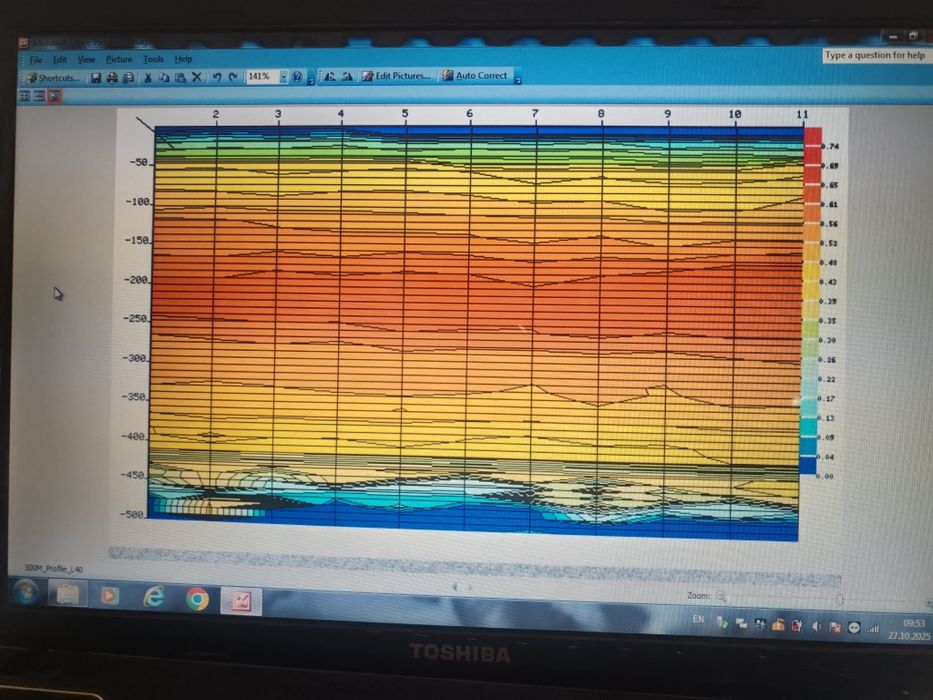
Task: Open the media player taskbar icon
Action: coord(109,596)
